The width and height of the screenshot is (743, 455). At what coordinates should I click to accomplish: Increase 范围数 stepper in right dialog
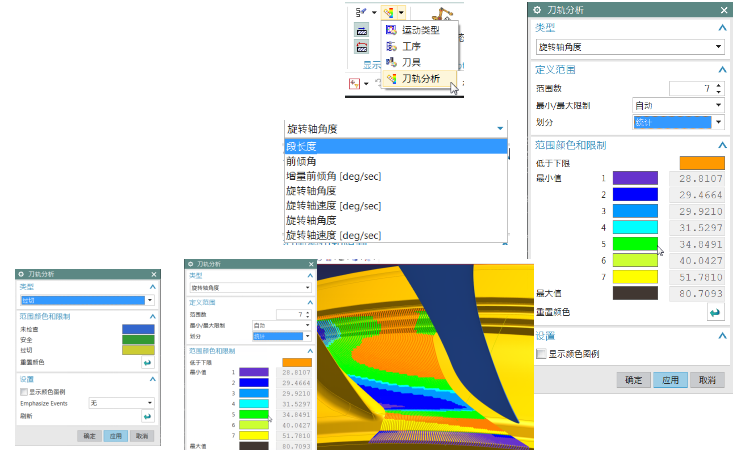(719, 86)
